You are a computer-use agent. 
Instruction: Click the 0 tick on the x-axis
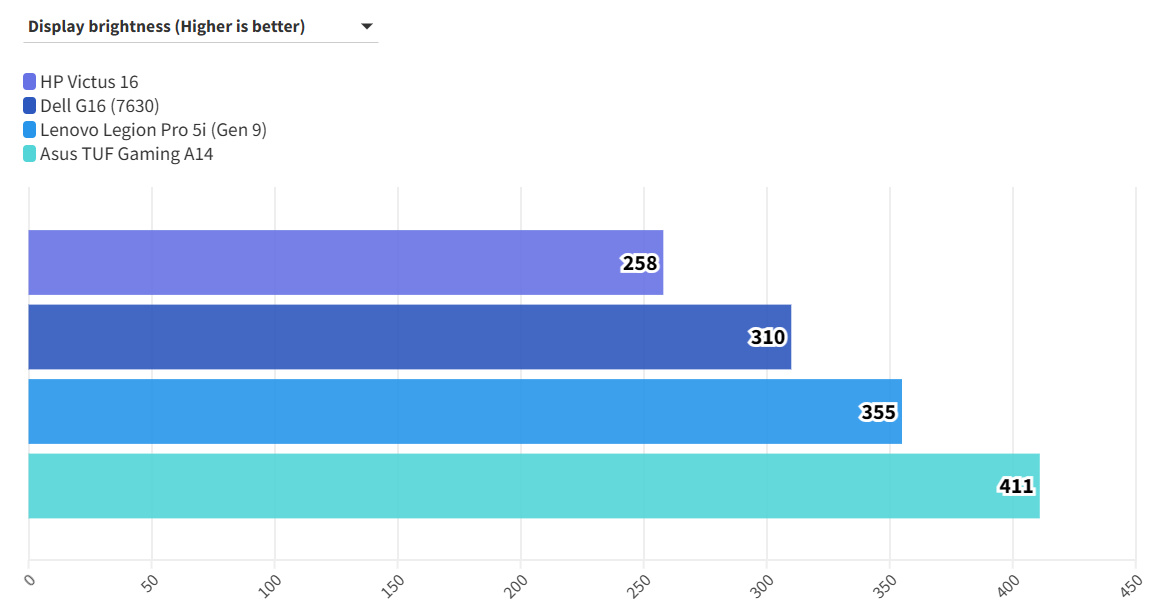(x=29, y=578)
